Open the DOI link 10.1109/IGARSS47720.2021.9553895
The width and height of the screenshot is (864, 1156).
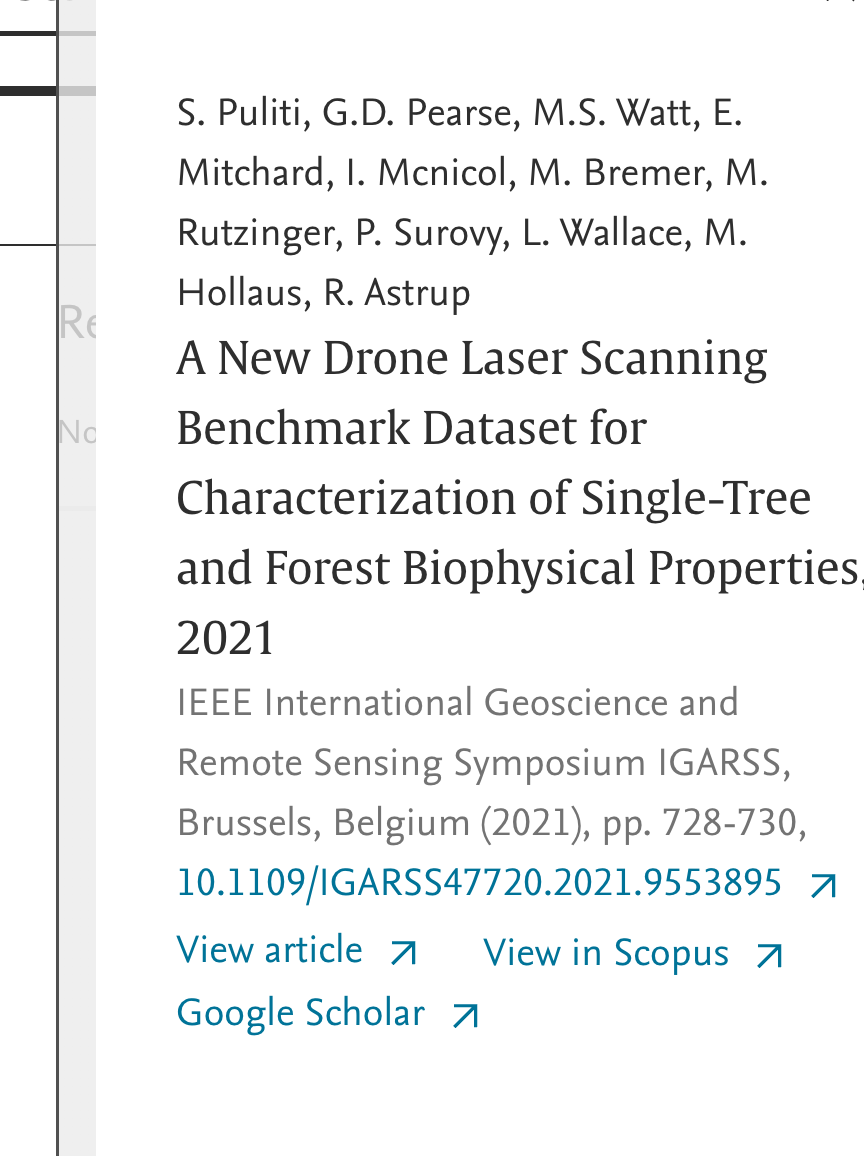(x=478, y=884)
